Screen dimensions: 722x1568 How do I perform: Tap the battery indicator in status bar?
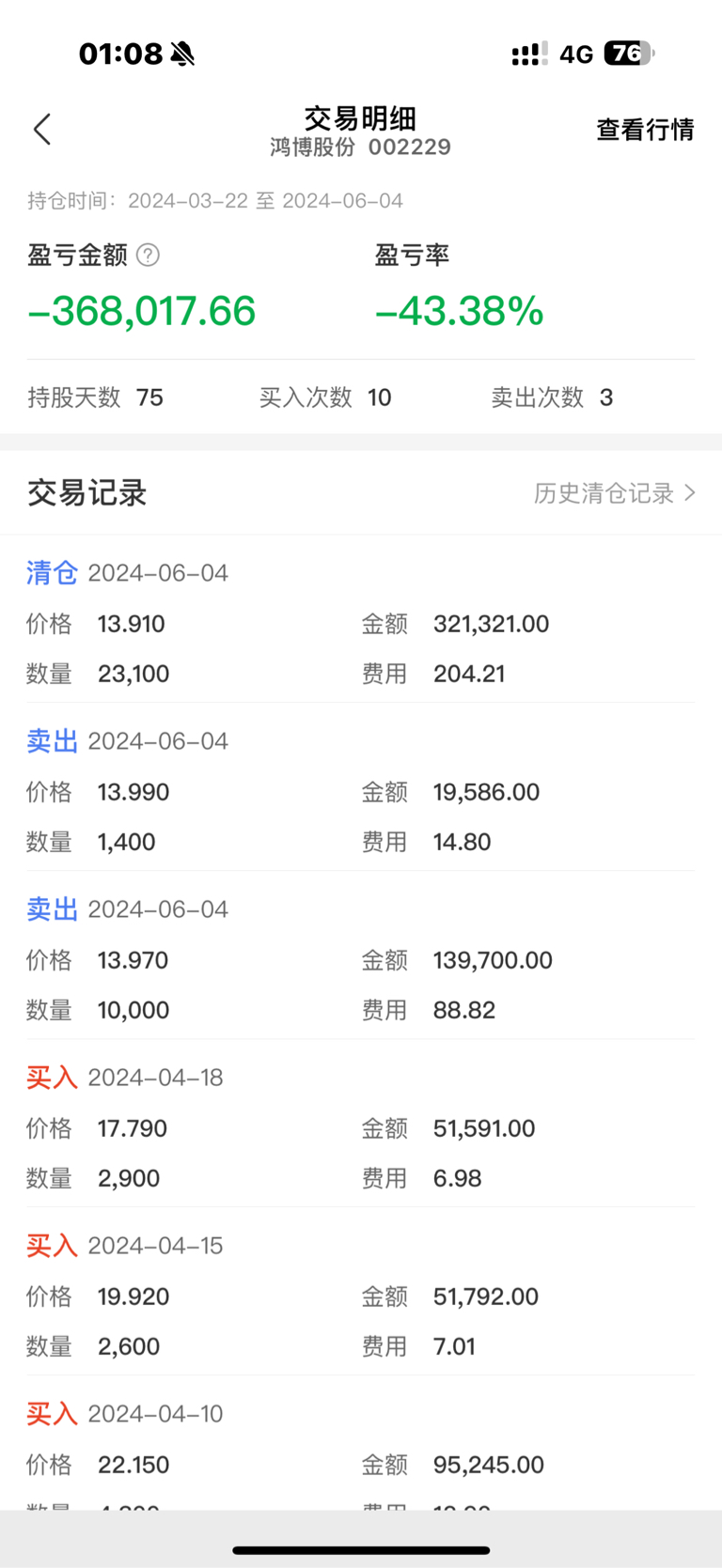click(x=629, y=54)
